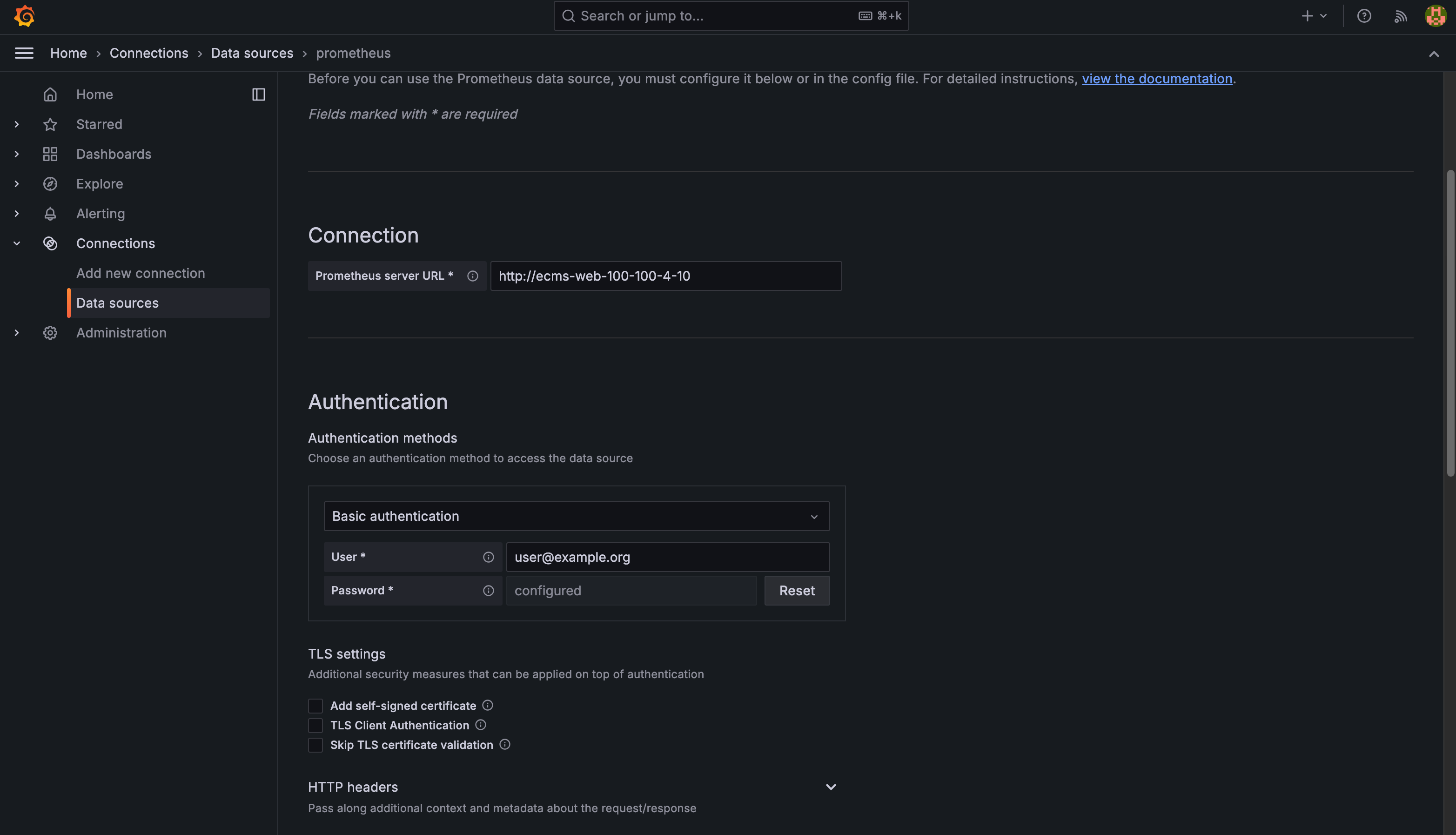Expand the Explore section arrow
This screenshot has height=835, width=1456.
pyautogui.click(x=17, y=184)
